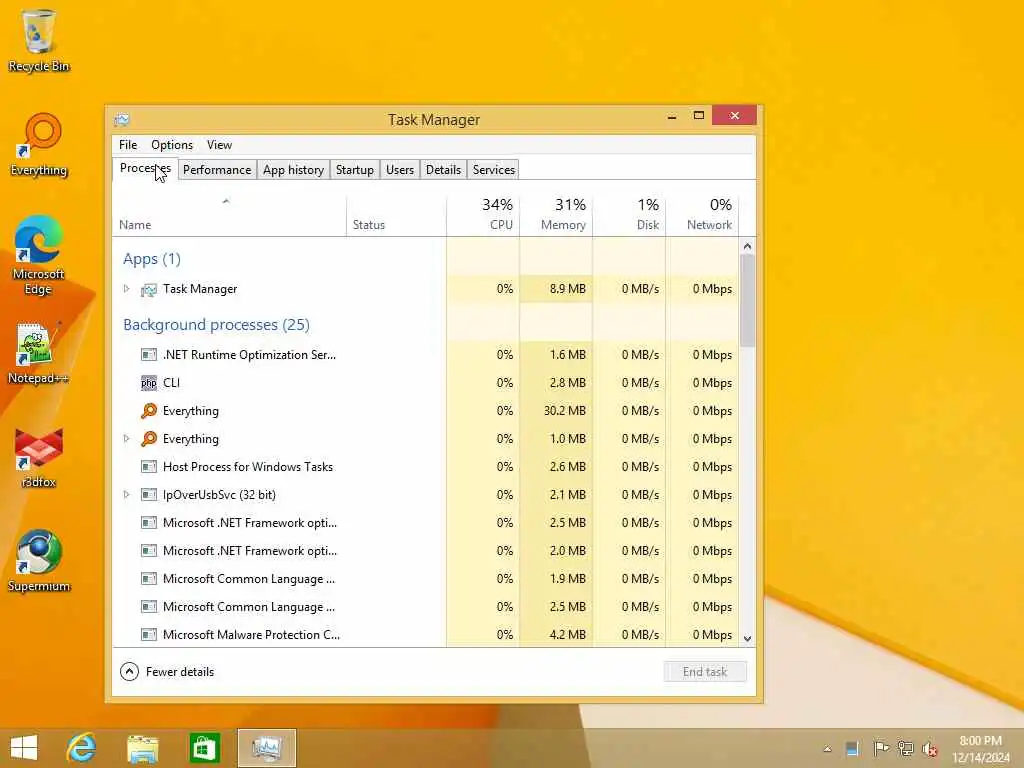Click the Host Process for Windows Tasks icon

click(149, 467)
